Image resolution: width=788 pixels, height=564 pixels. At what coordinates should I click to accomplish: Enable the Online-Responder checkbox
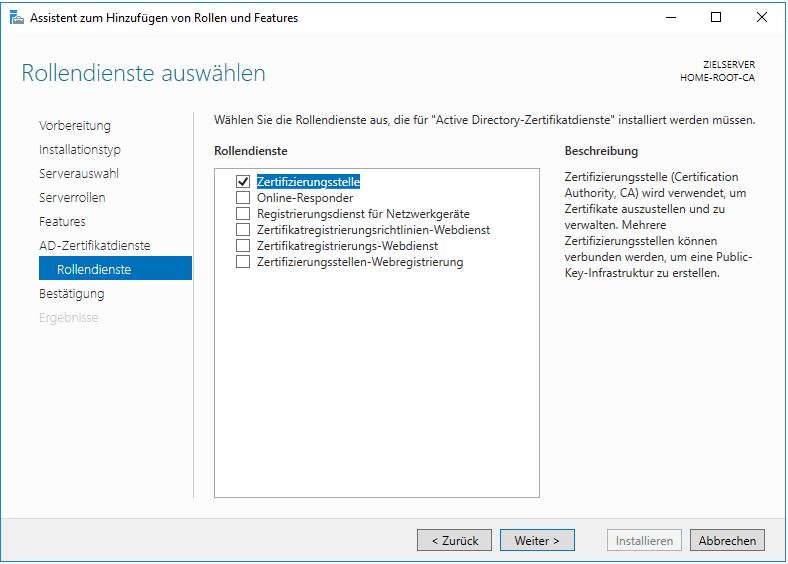242,198
